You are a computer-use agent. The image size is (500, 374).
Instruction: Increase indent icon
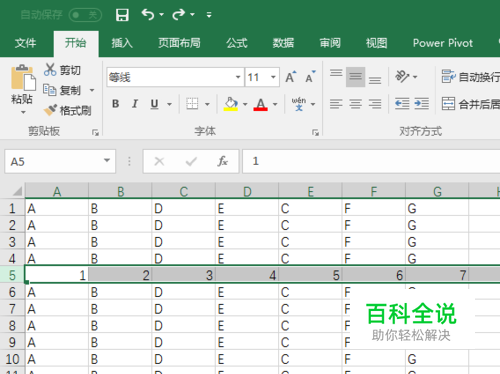(x=422, y=104)
